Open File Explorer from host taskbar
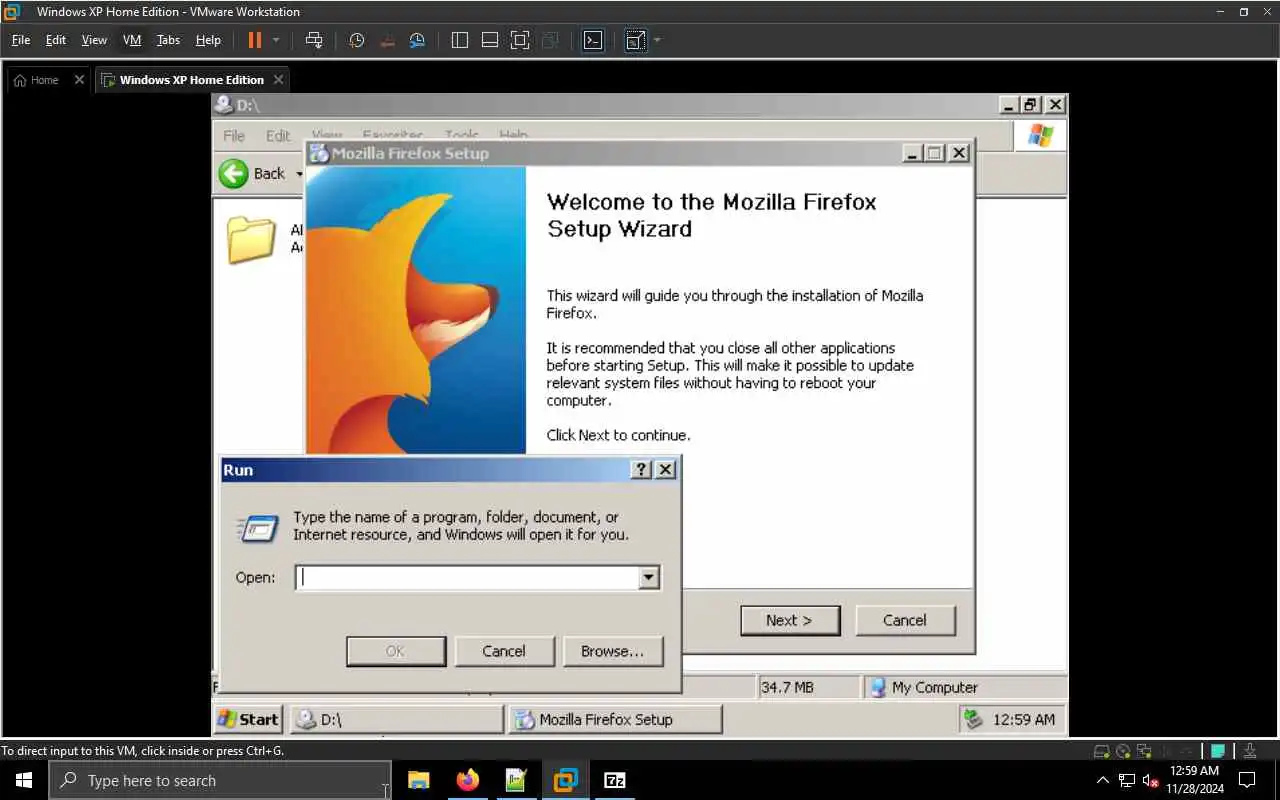 point(419,780)
